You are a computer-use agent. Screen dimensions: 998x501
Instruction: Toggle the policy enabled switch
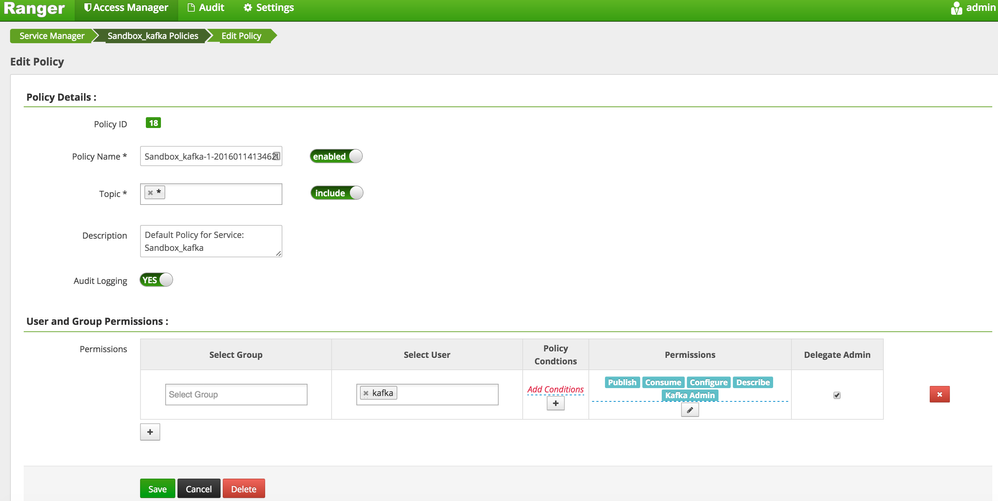[x=336, y=156]
